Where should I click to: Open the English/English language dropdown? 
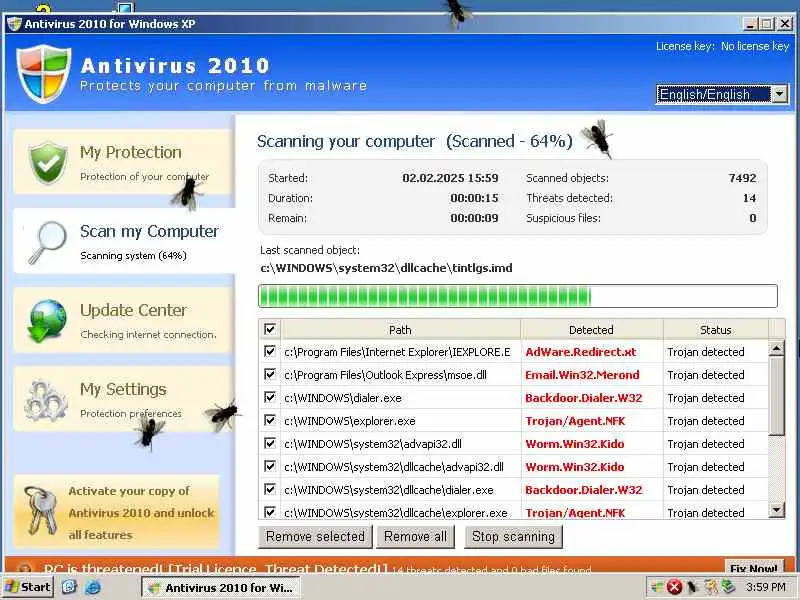point(722,94)
